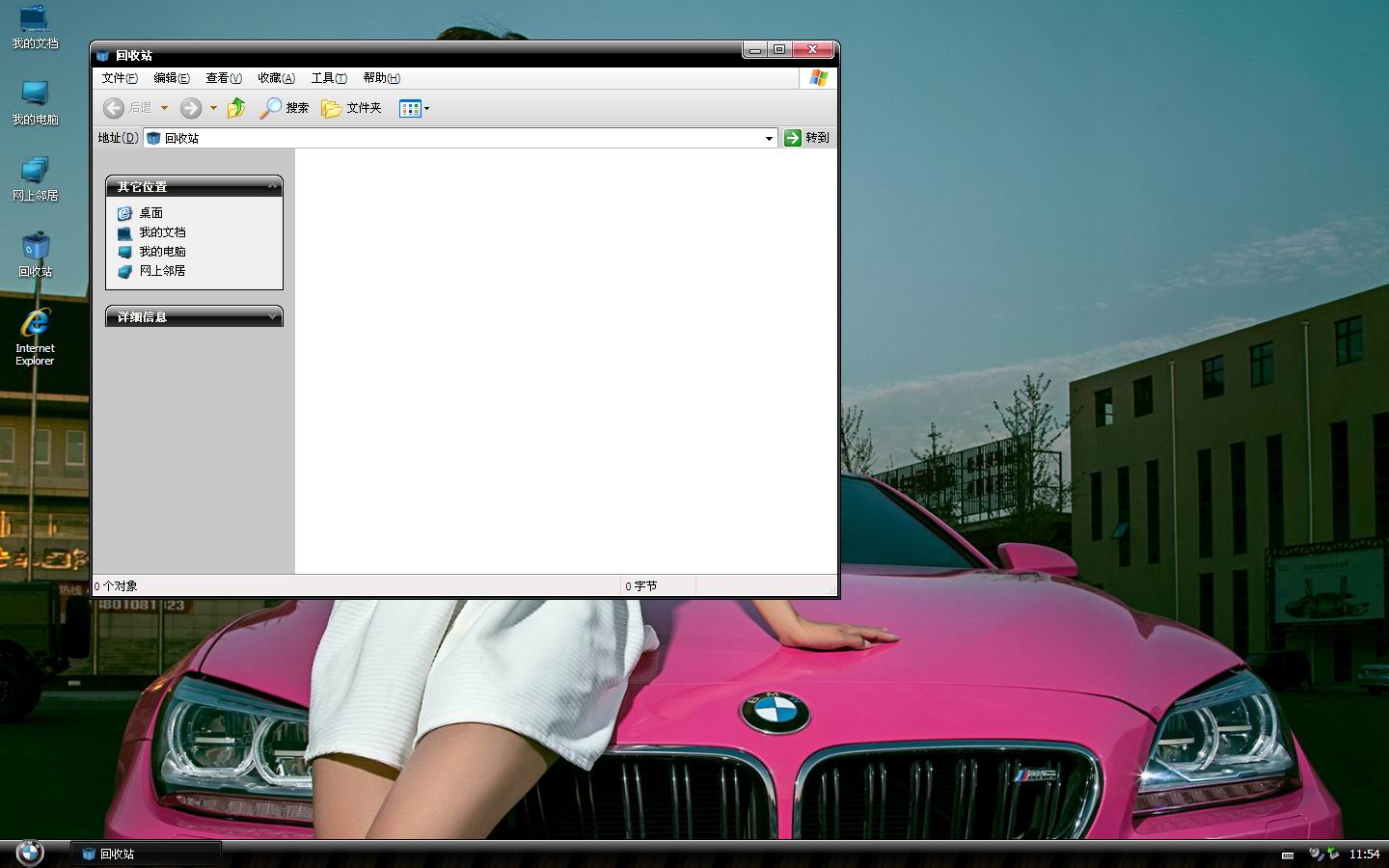Go up one folder level icon
Screen dimensions: 1389x868
click(236, 108)
